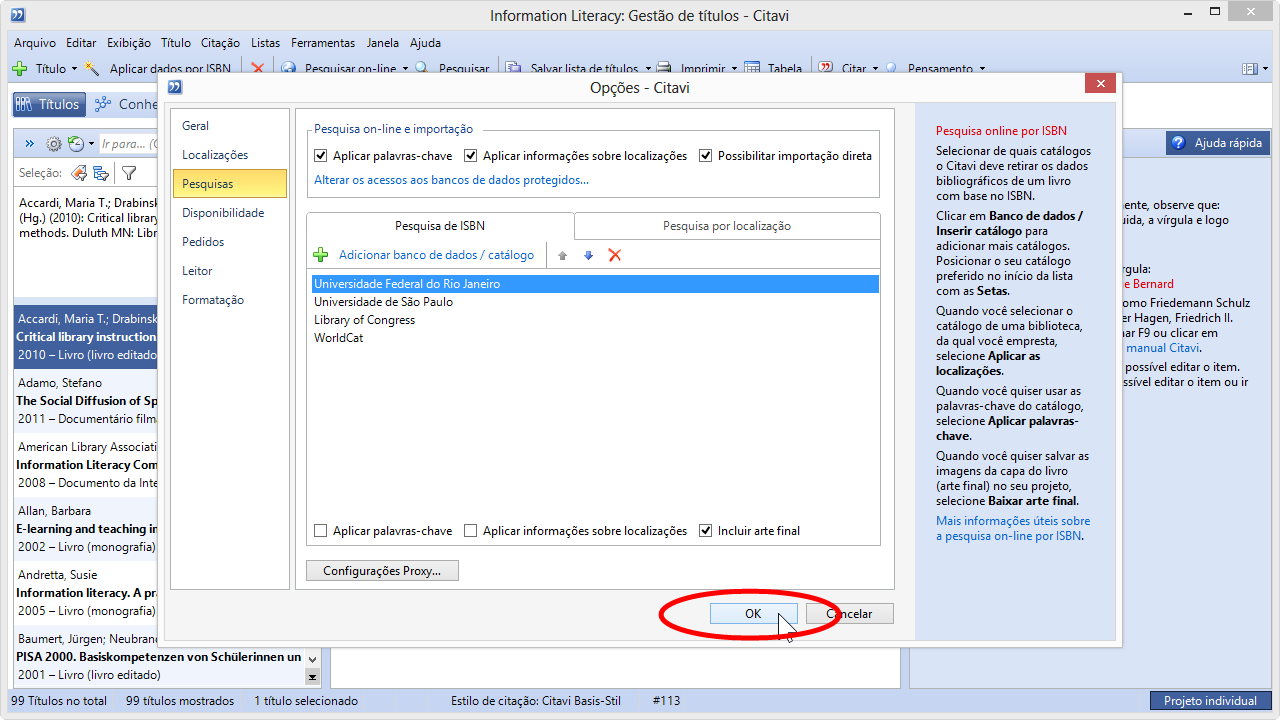Select Library of Congress catalog row

(594, 320)
